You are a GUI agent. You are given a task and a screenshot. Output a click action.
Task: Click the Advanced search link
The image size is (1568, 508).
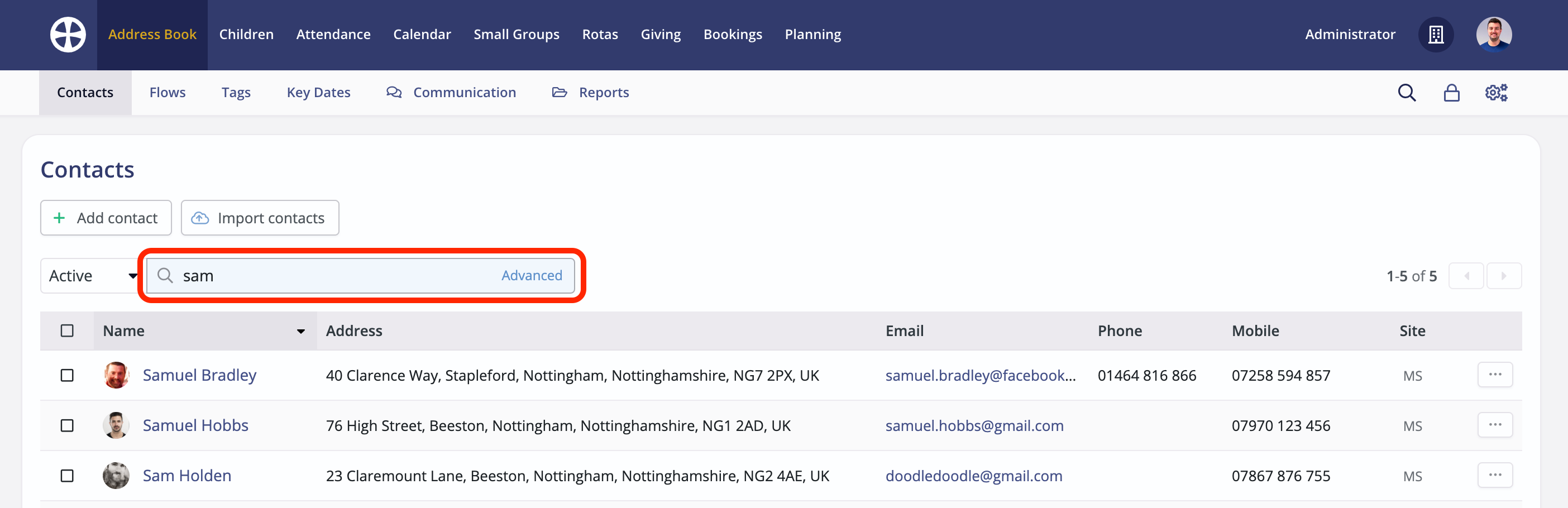coord(532,275)
